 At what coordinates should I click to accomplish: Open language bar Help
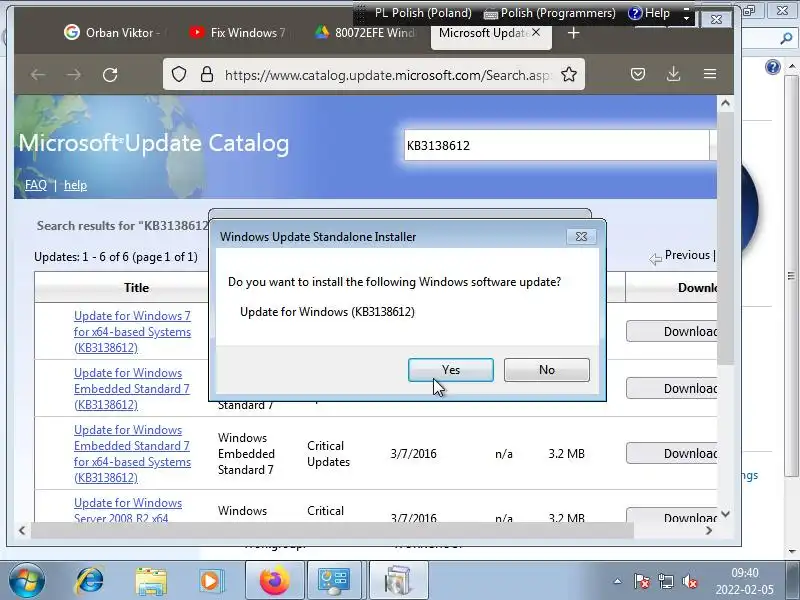click(649, 13)
